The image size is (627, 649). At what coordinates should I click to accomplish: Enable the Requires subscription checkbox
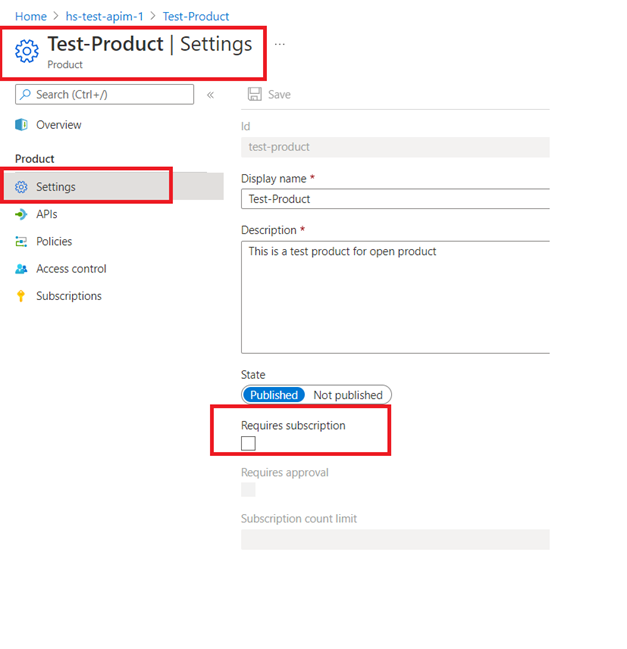point(248,443)
